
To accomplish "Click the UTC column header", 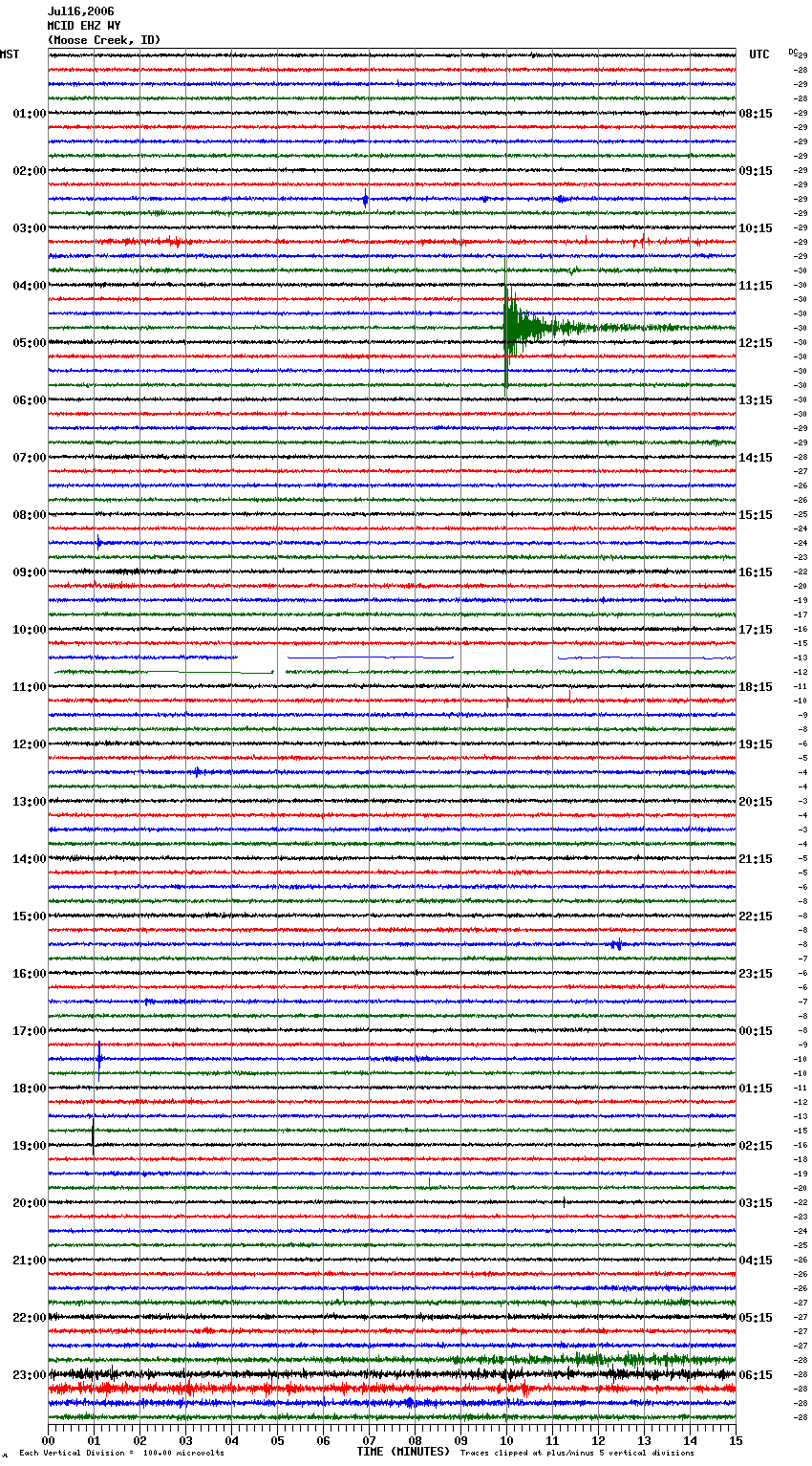I will point(759,54).
